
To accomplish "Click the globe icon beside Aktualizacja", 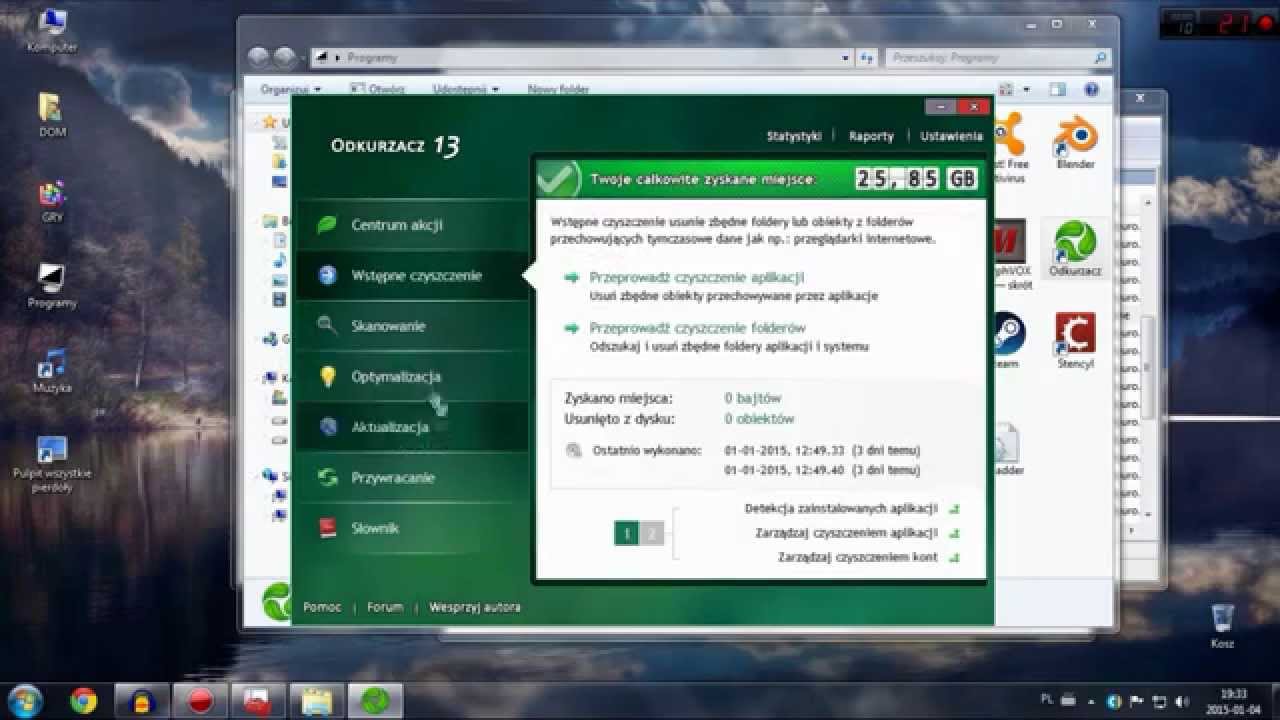I will [x=327, y=427].
